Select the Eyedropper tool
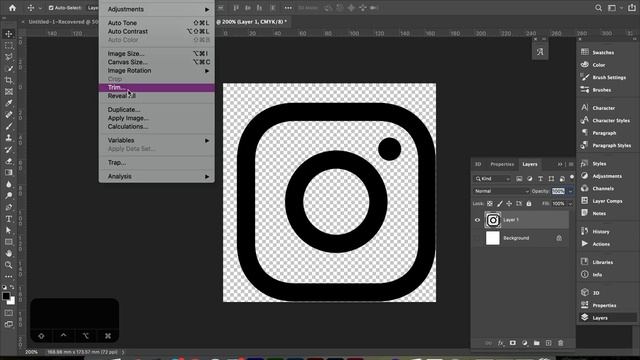This screenshot has height=360, width=640. pyautogui.click(x=9, y=103)
